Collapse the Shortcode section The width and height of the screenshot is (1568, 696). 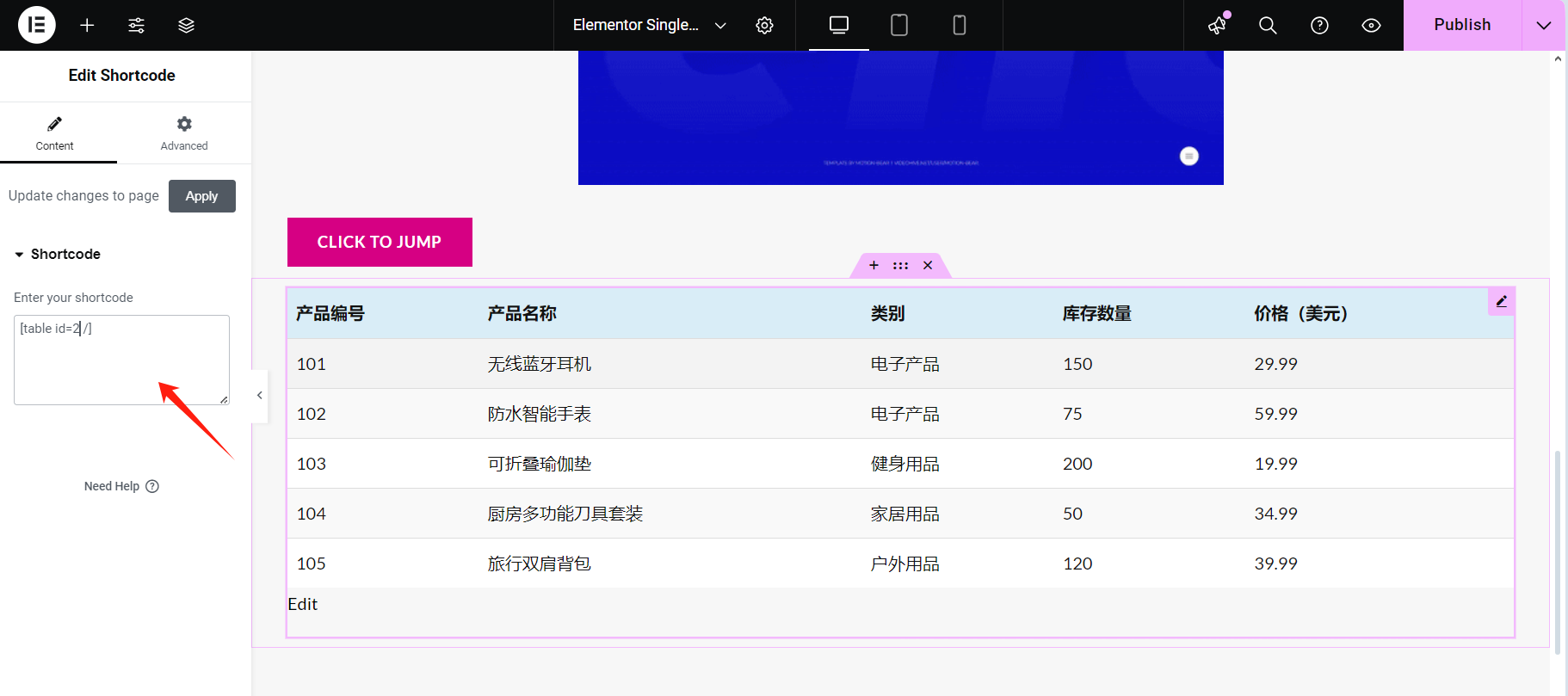coord(59,254)
